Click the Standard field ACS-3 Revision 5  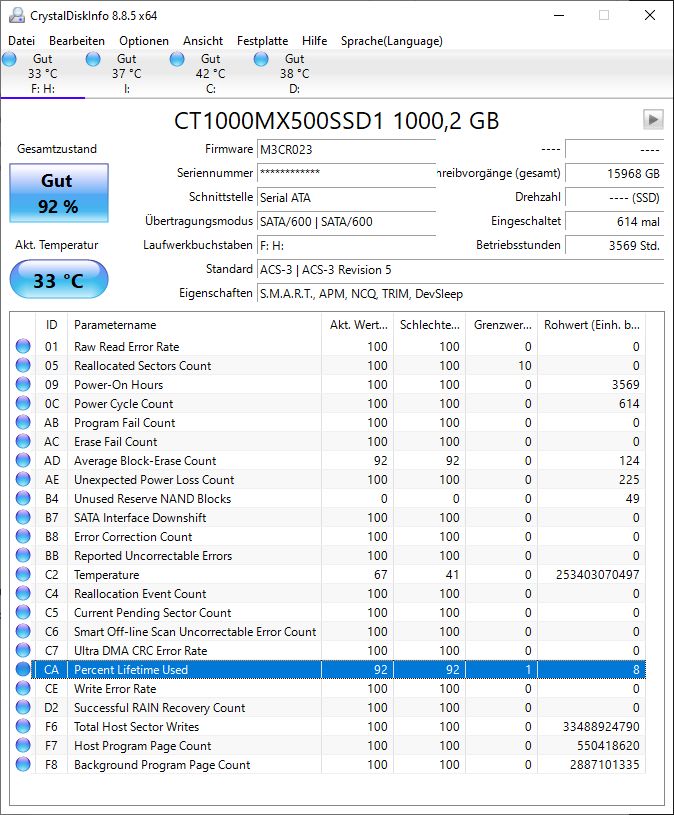point(460,270)
